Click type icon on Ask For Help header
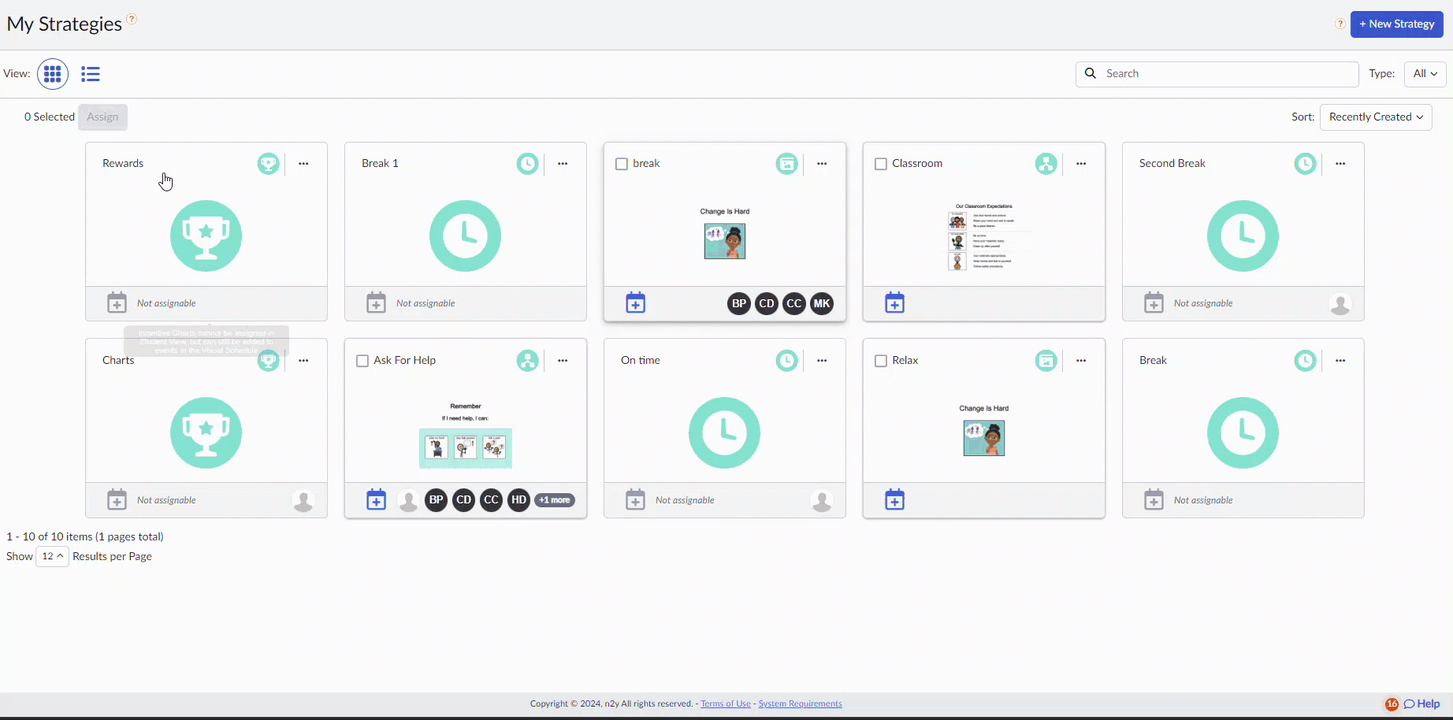Screen dimensions: 1453x720 (527, 361)
